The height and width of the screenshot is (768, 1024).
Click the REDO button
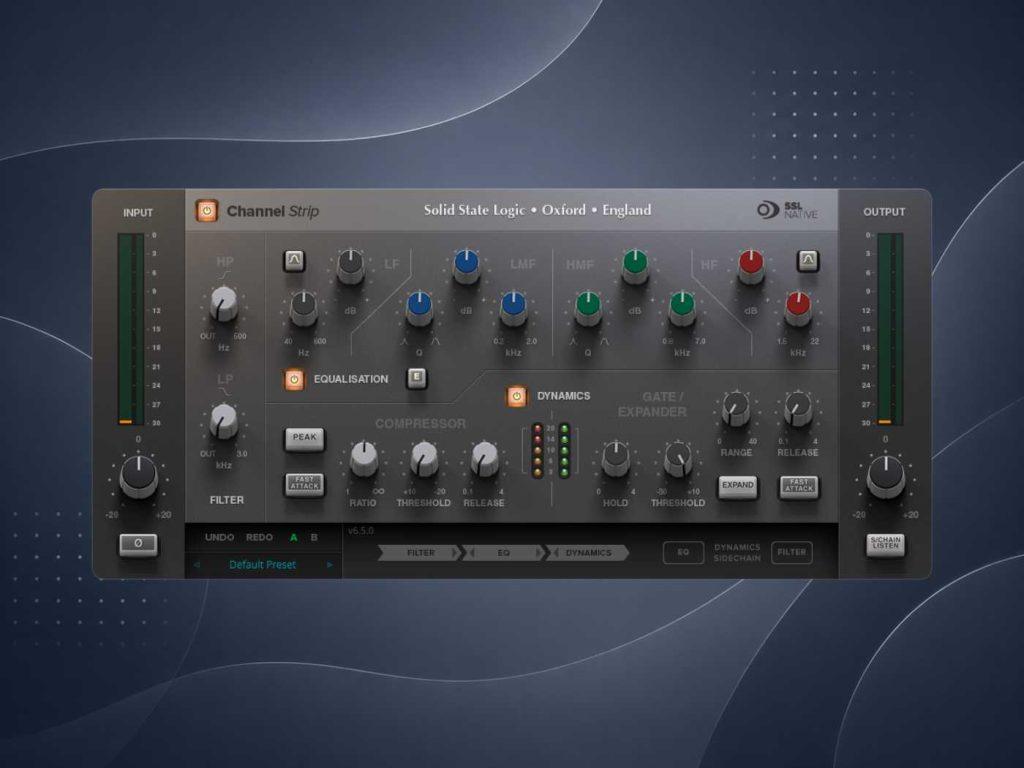(259, 537)
